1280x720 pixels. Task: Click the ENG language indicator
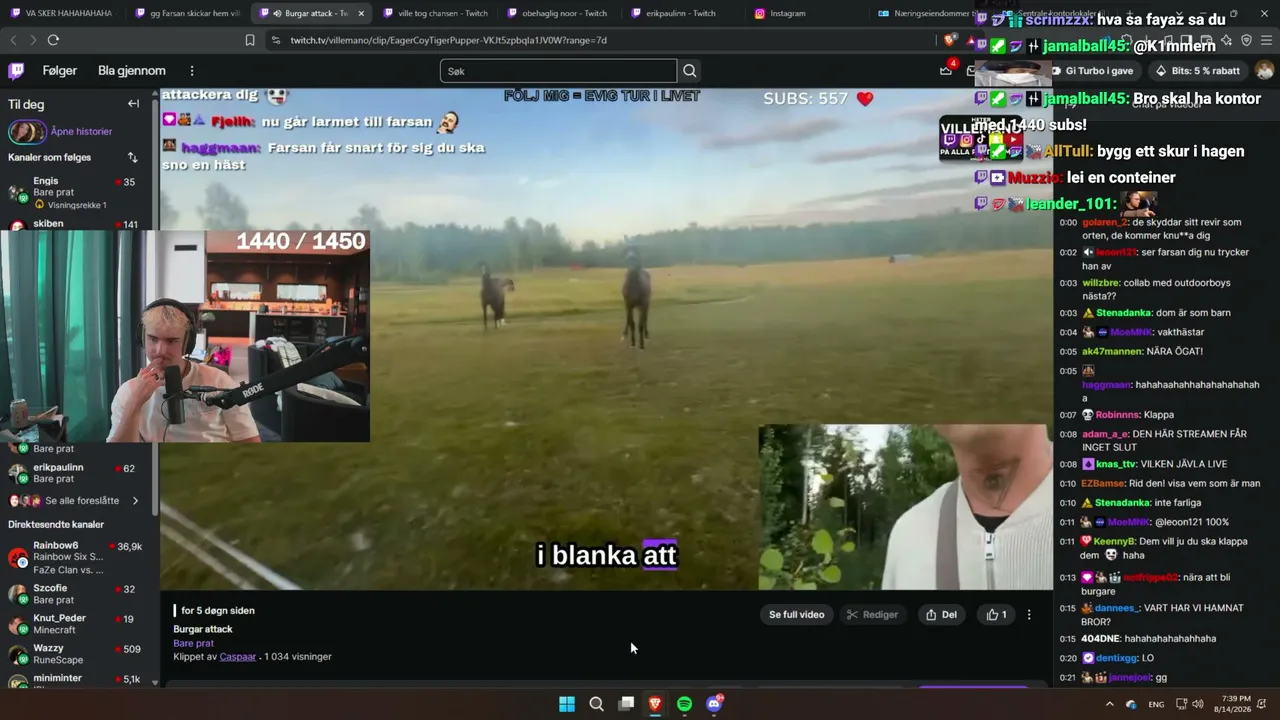pos(1156,704)
